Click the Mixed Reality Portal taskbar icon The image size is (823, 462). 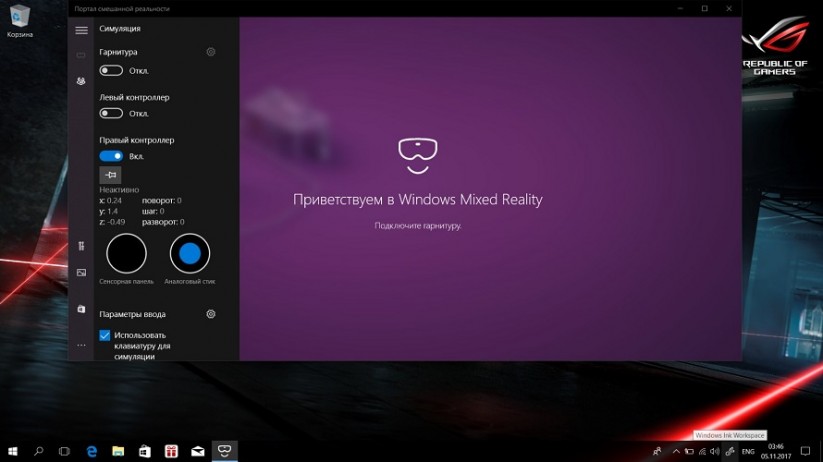click(225, 451)
